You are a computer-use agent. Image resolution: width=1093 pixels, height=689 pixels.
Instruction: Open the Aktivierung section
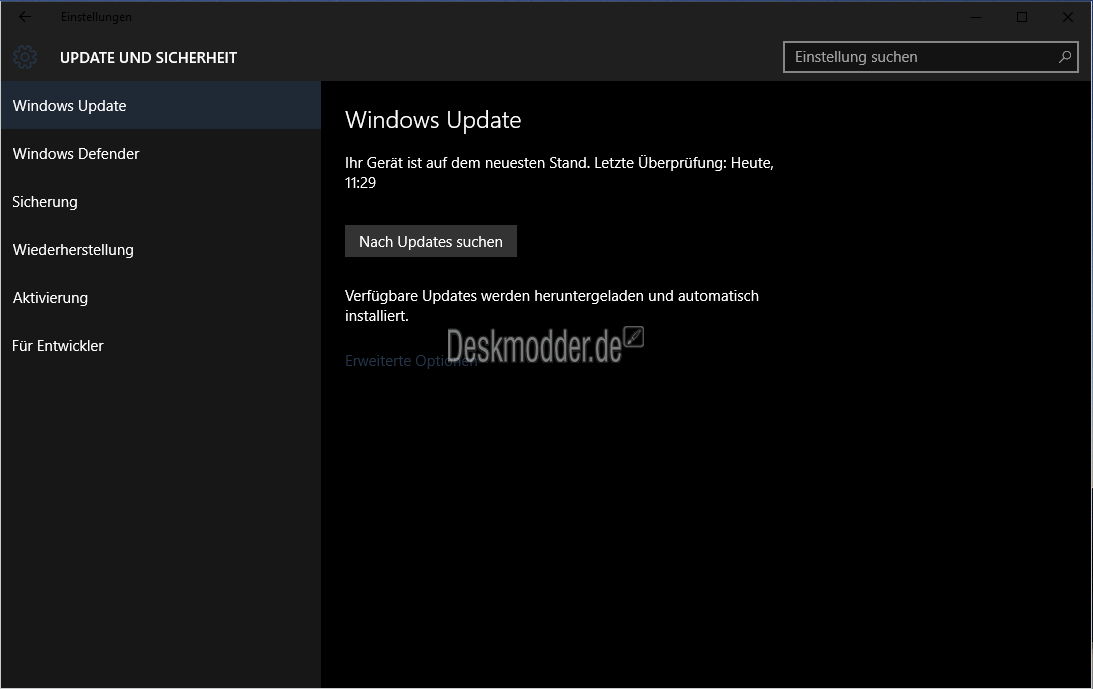point(161,298)
